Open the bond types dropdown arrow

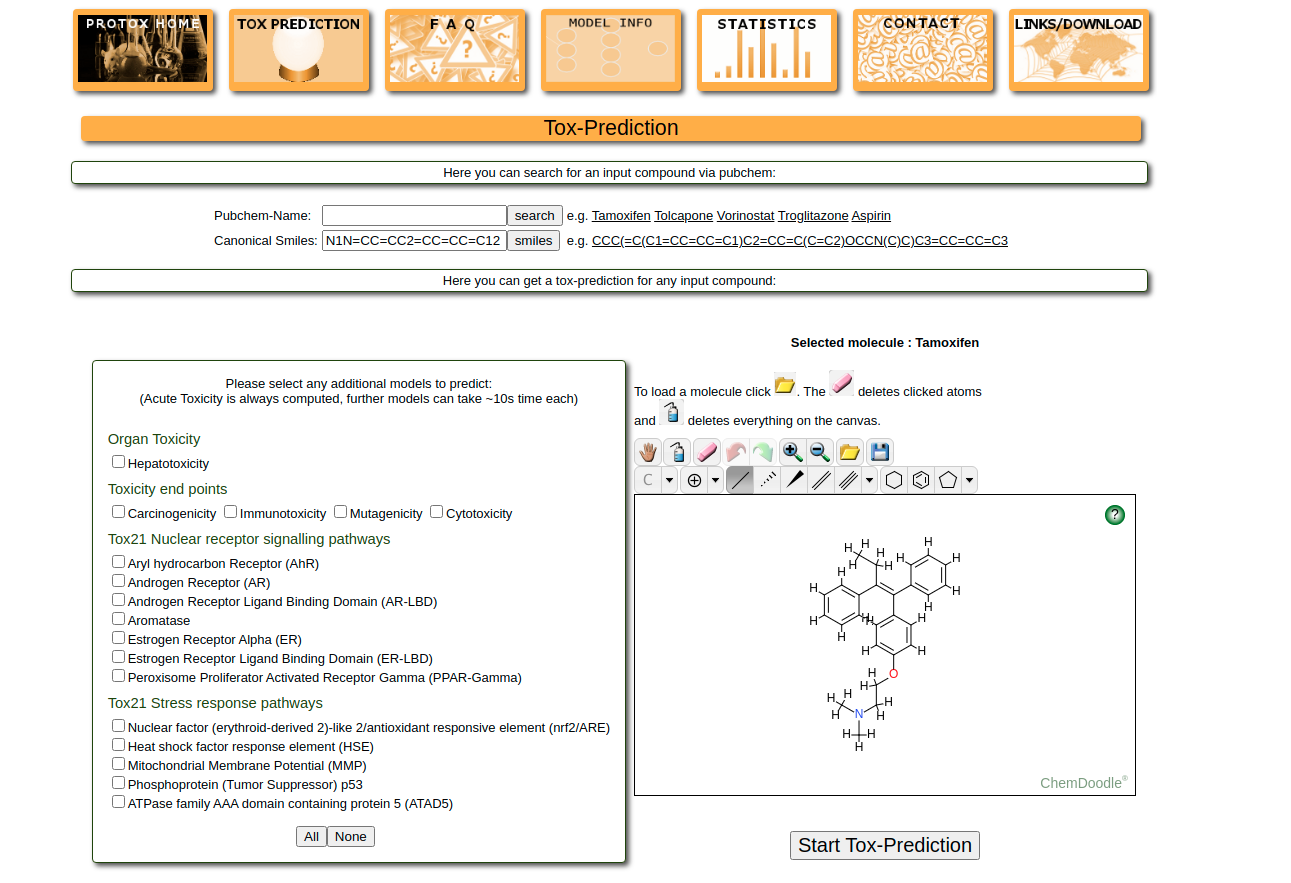[869, 480]
